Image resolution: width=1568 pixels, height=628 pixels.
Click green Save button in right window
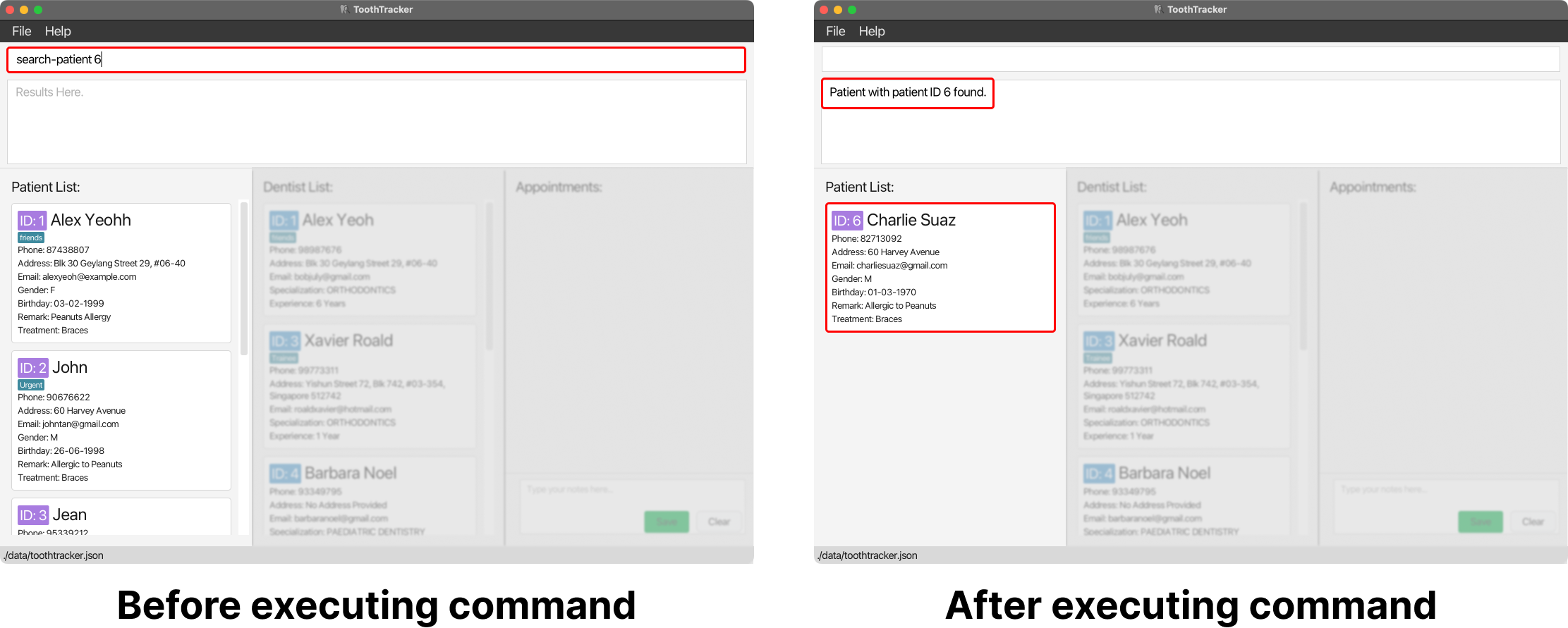pos(1481,522)
